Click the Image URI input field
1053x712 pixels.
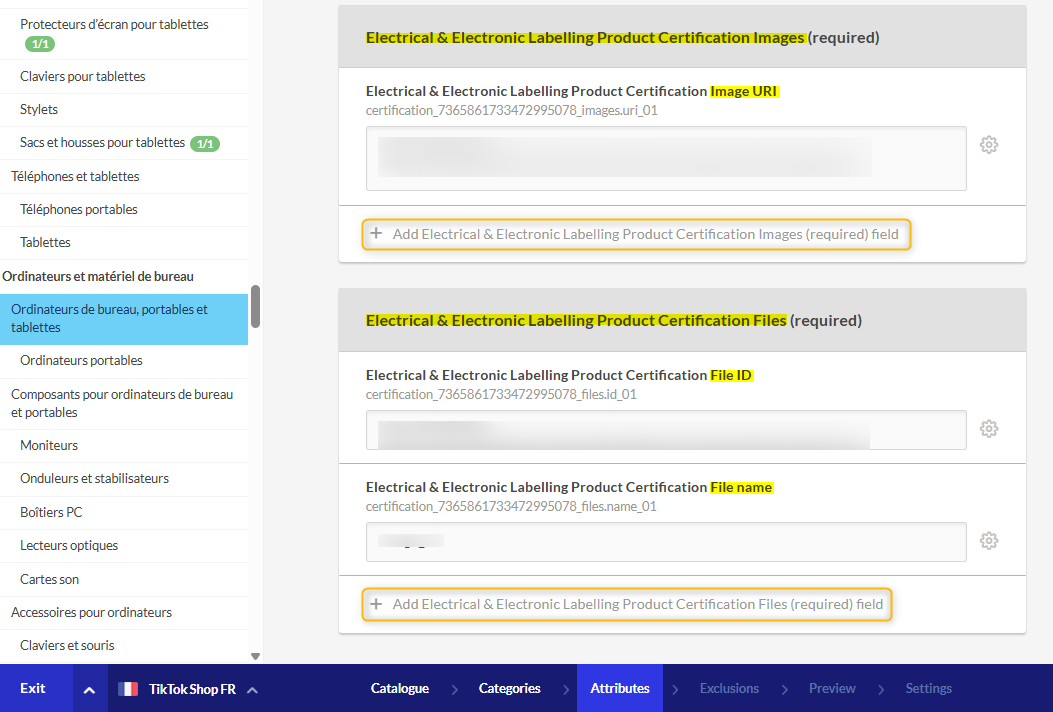(x=665, y=158)
